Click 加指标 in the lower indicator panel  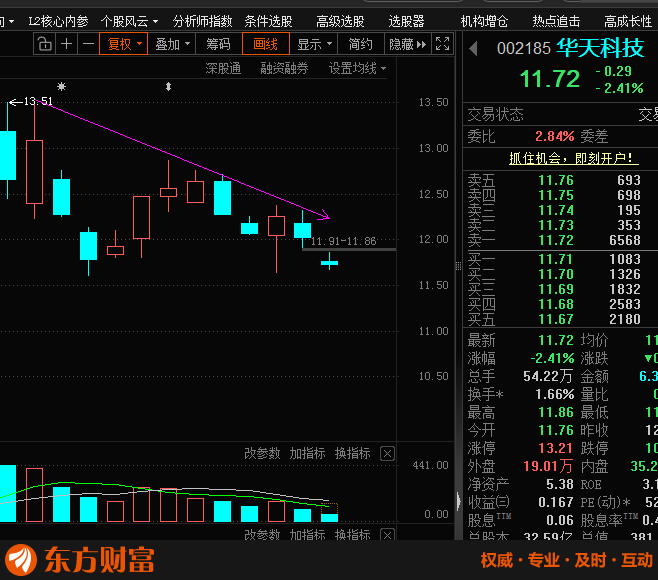point(308,535)
